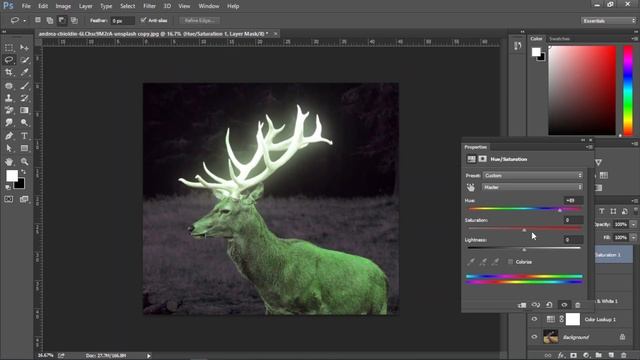Click the New Adjustment Layer icon
Screen dimensions: 640x360
point(586,356)
